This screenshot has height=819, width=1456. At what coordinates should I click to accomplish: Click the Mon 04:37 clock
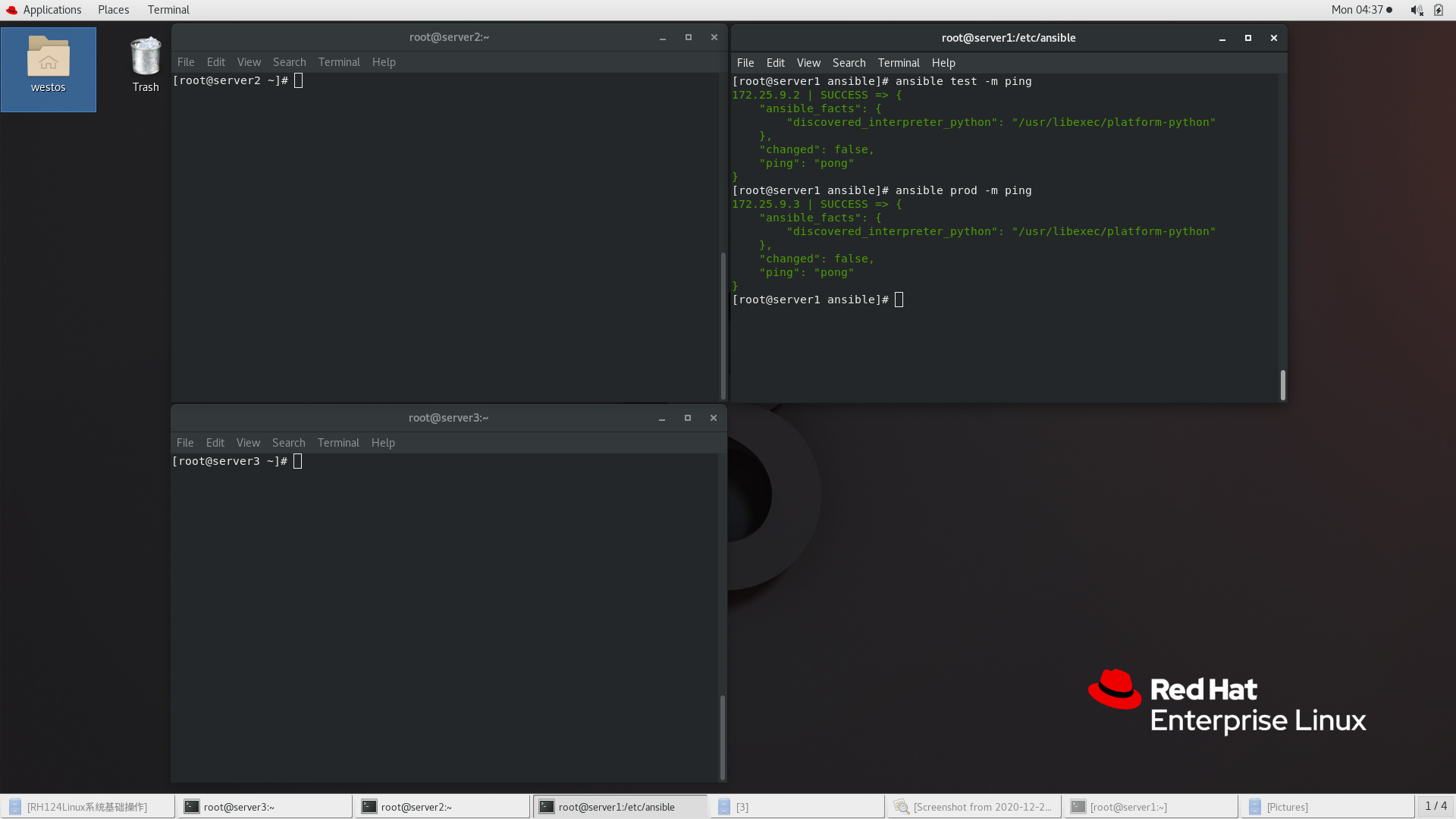(x=1357, y=10)
